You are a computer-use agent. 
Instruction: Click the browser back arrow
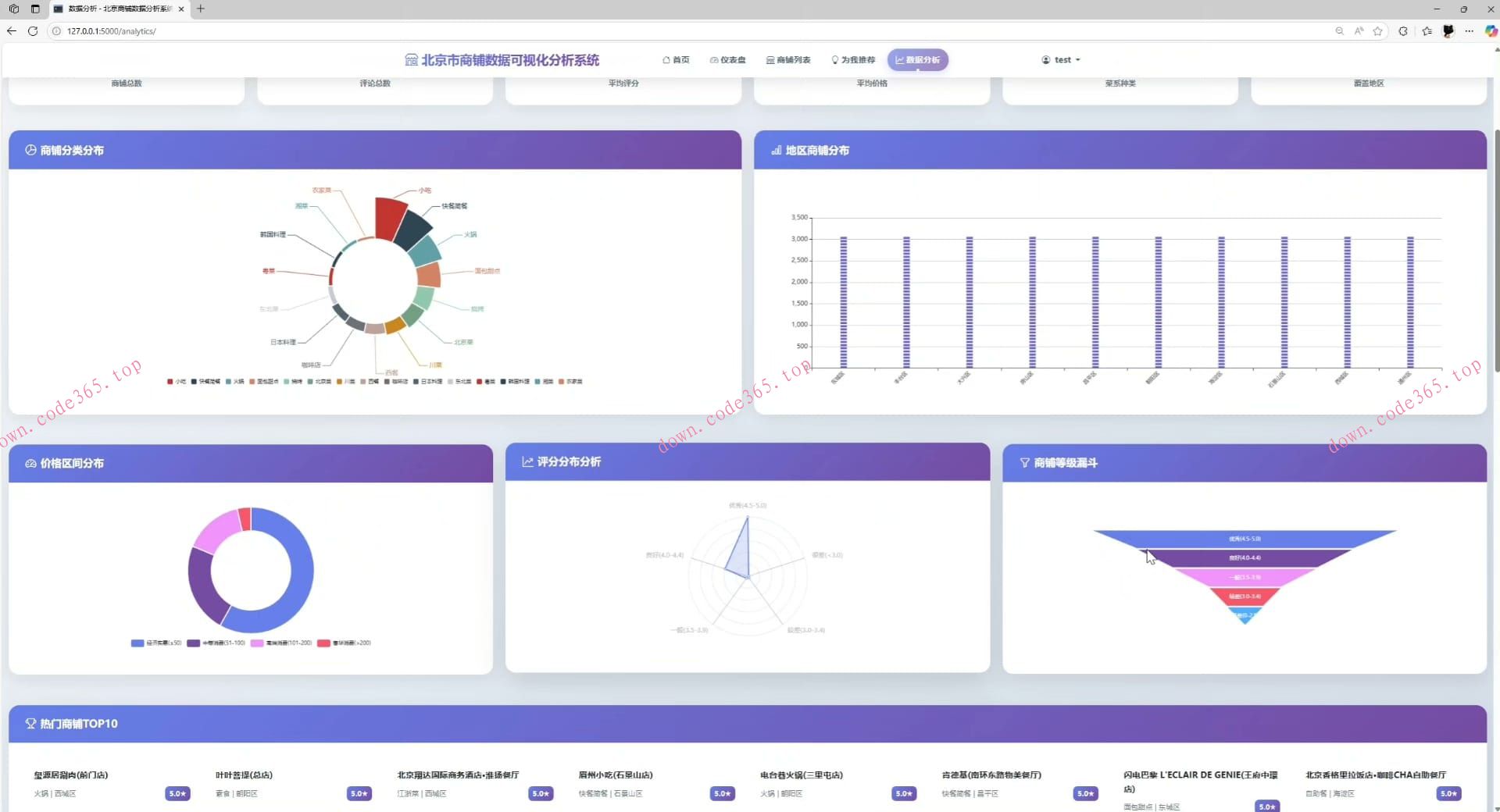pyautogui.click(x=11, y=31)
